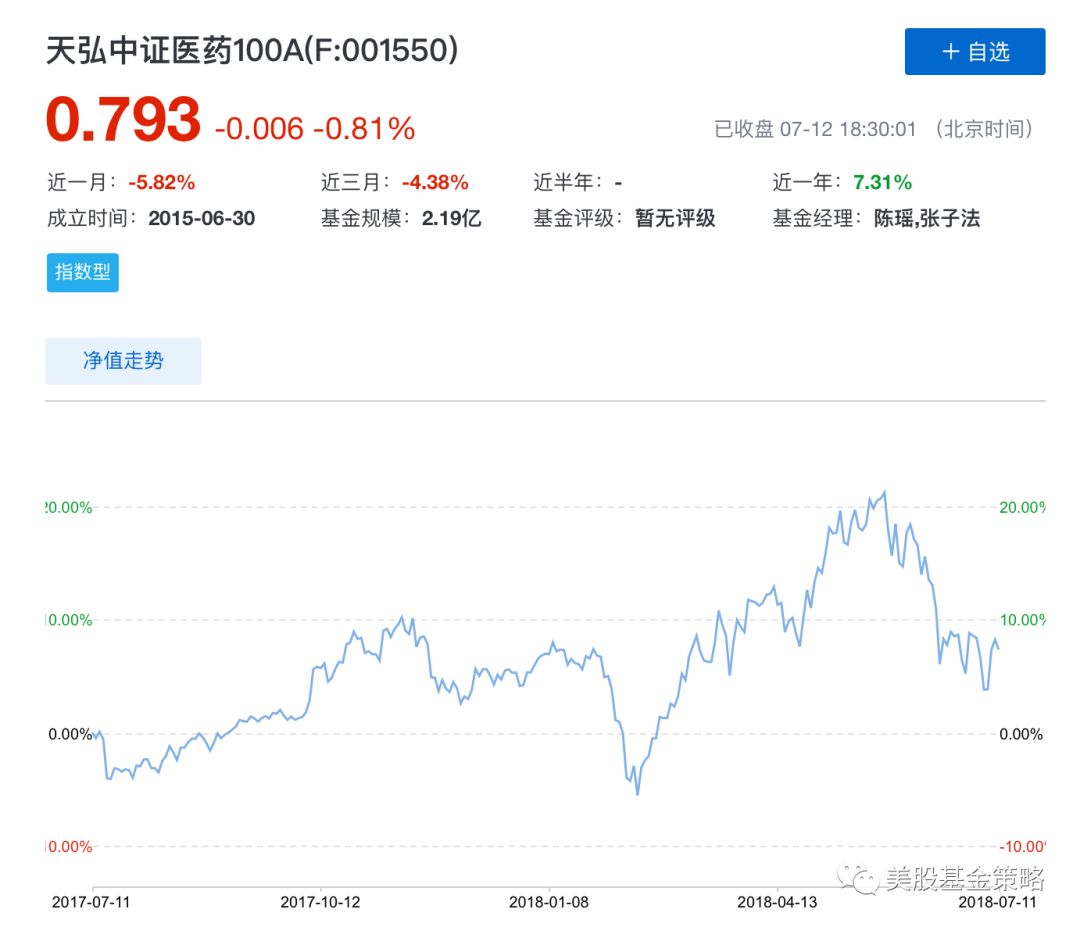Click the current net value 0.793

click(x=123, y=121)
